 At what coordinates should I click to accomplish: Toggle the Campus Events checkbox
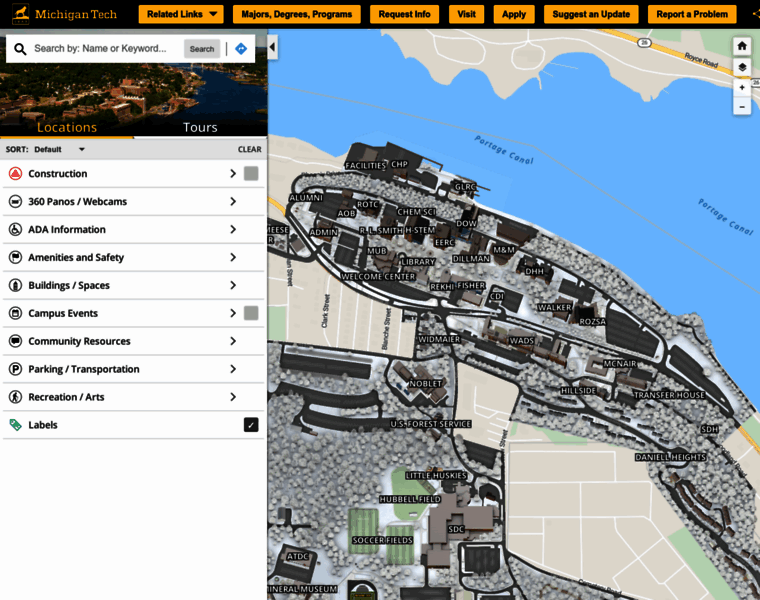click(251, 313)
